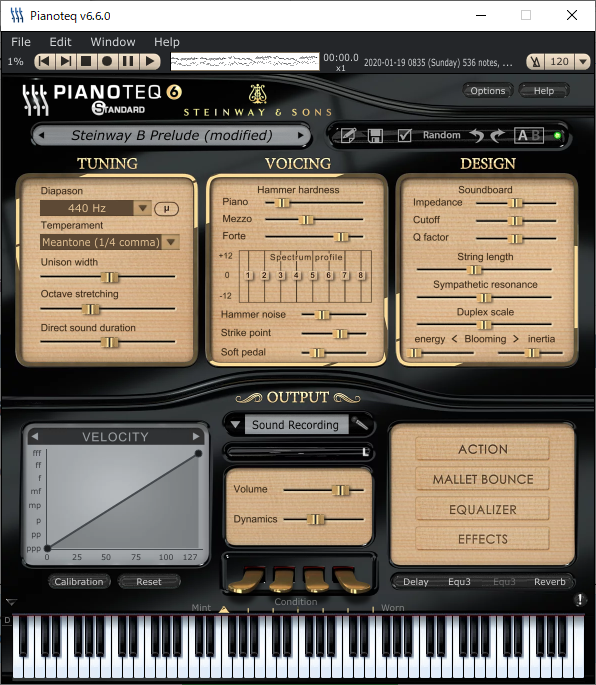Open the 440 Hz diapason dropdown
The image size is (596, 685).
[96, 208]
